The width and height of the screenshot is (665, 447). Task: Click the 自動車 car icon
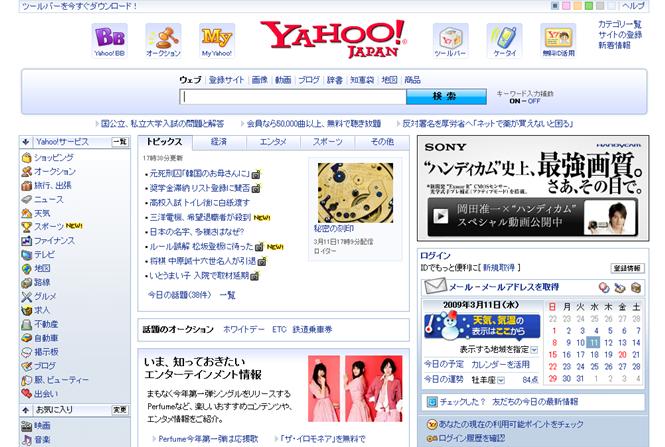click(x=27, y=338)
